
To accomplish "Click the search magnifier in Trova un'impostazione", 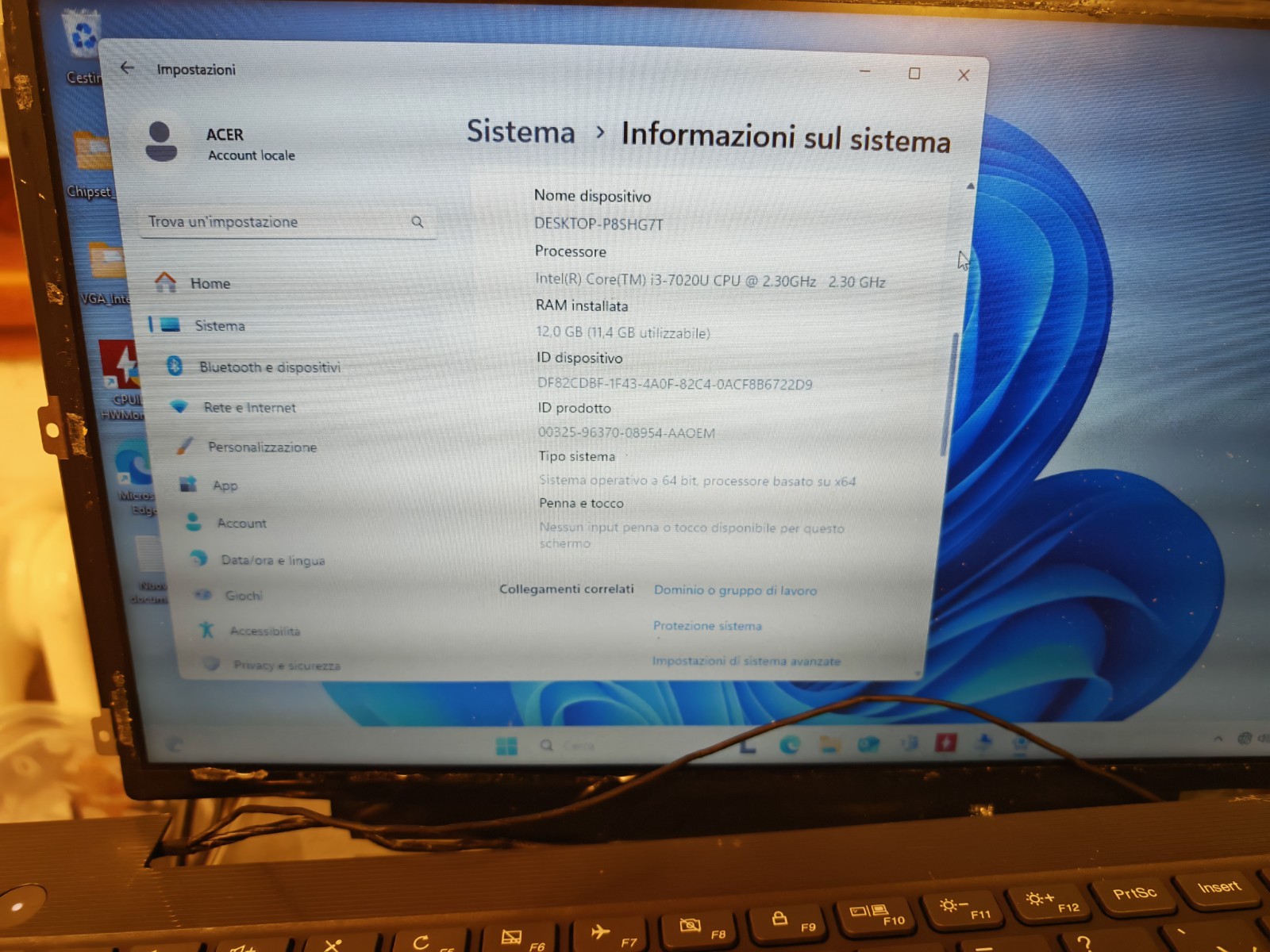I will [x=418, y=222].
